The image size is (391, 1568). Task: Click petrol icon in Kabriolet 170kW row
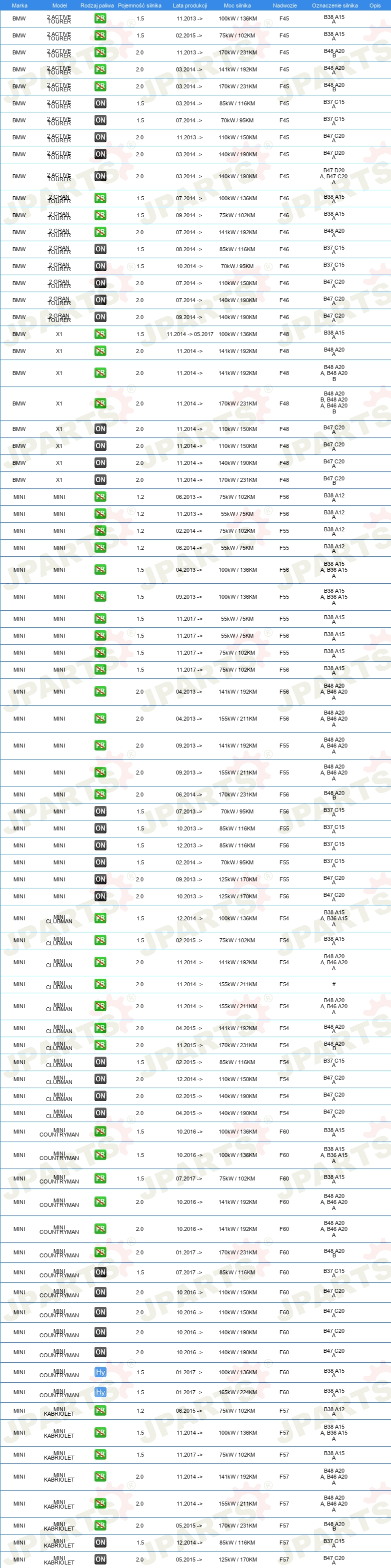click(100, 1526)
